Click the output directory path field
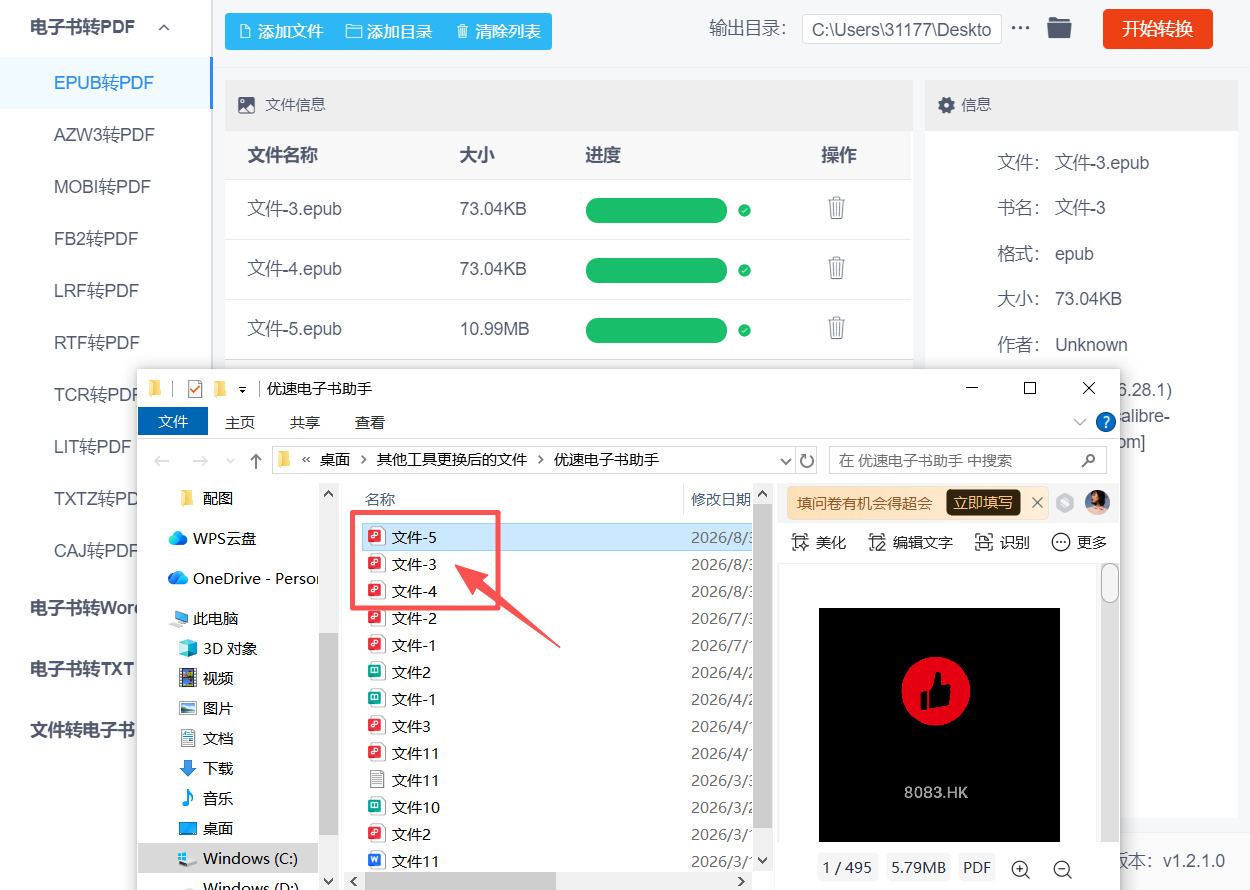 pyautogui.click(x=902, y=29)
